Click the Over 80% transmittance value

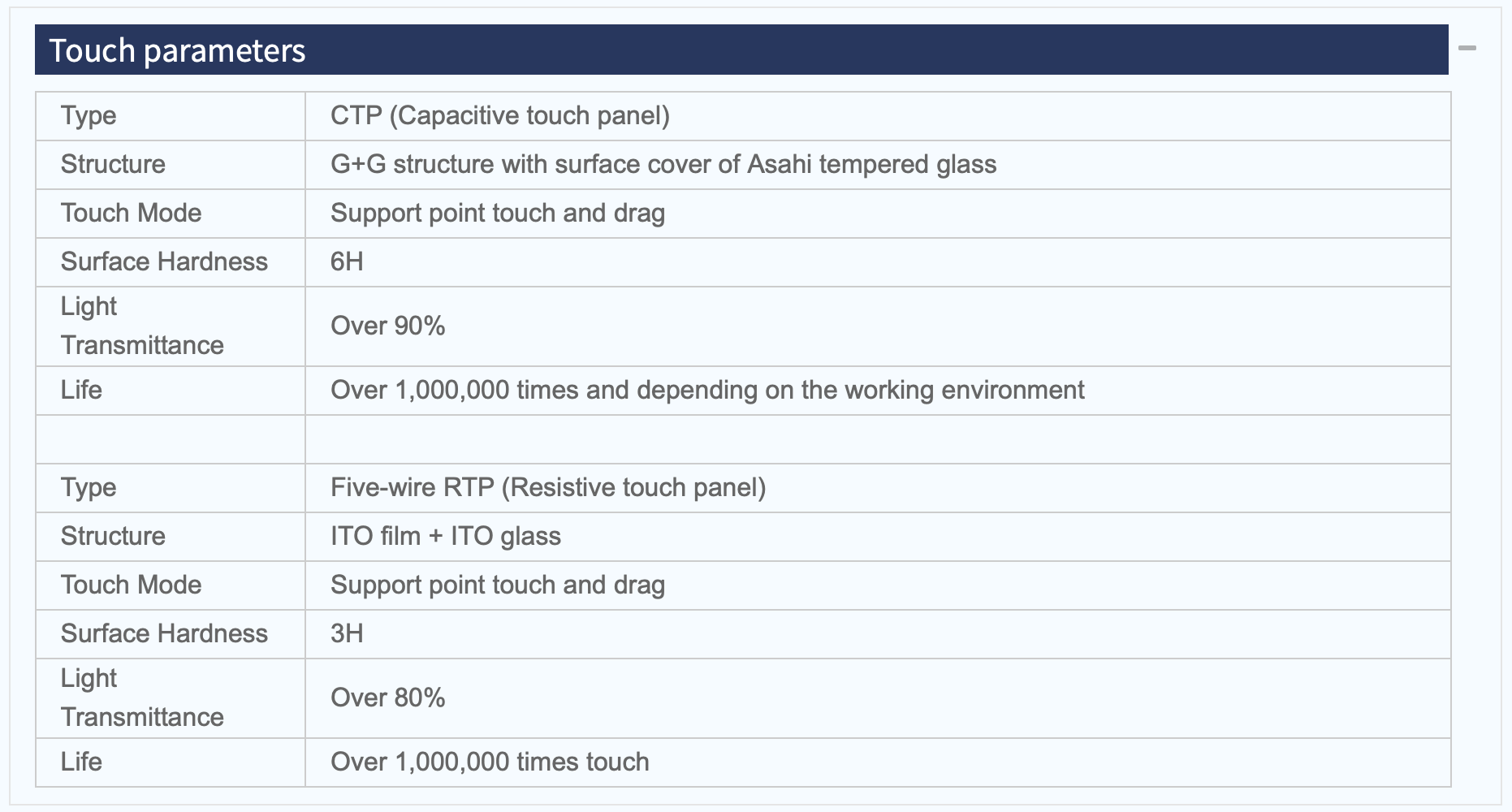pyautogui.click(x=387, y=698)
